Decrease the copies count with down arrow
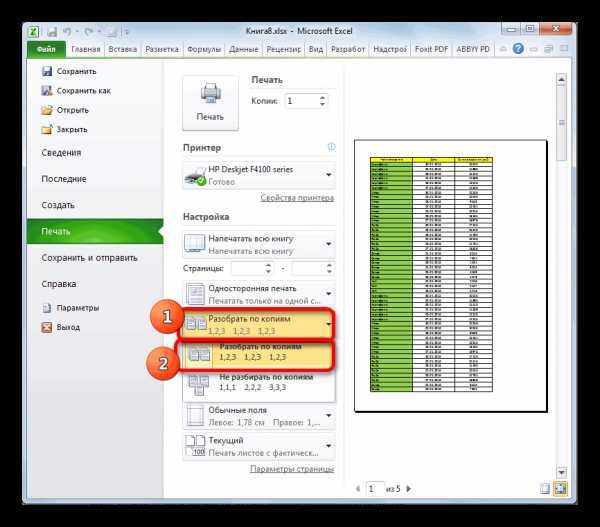This screenshot has width=600, height=527. pyautogui.click(x=322, y=104)
